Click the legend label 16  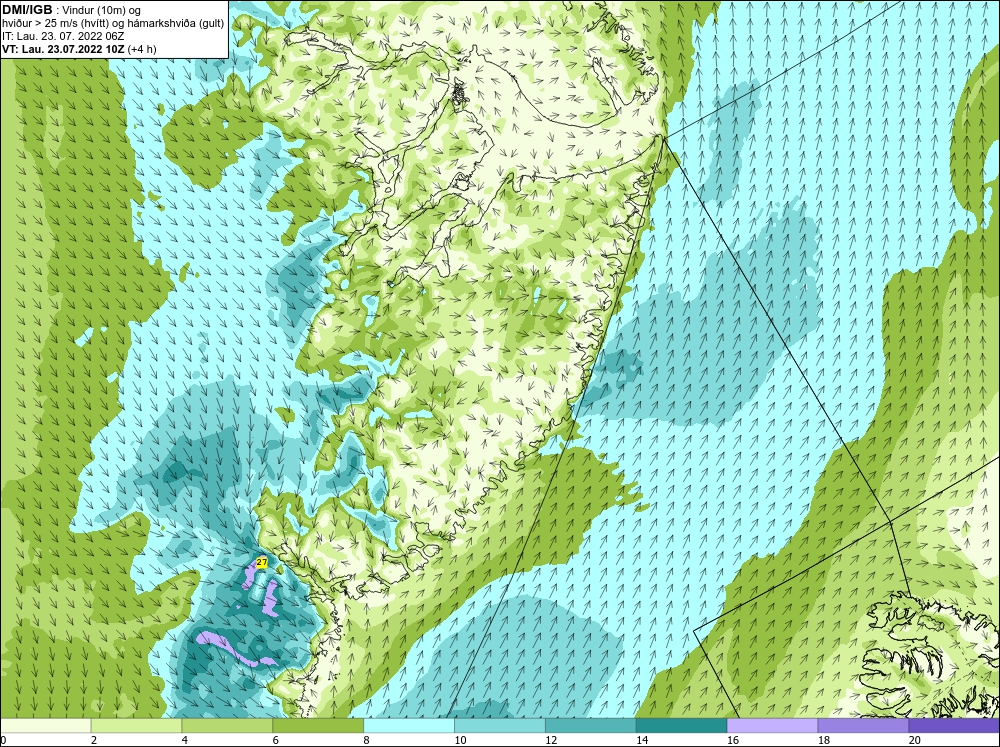(733, 740)
